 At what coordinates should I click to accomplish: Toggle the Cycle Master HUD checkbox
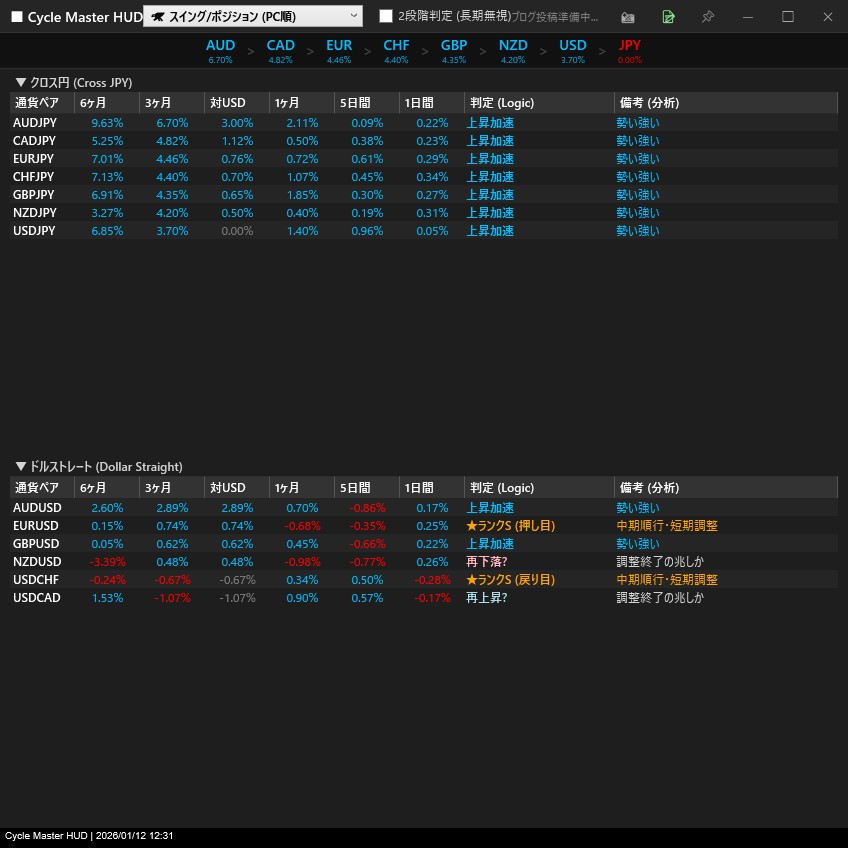pos(17,17)
